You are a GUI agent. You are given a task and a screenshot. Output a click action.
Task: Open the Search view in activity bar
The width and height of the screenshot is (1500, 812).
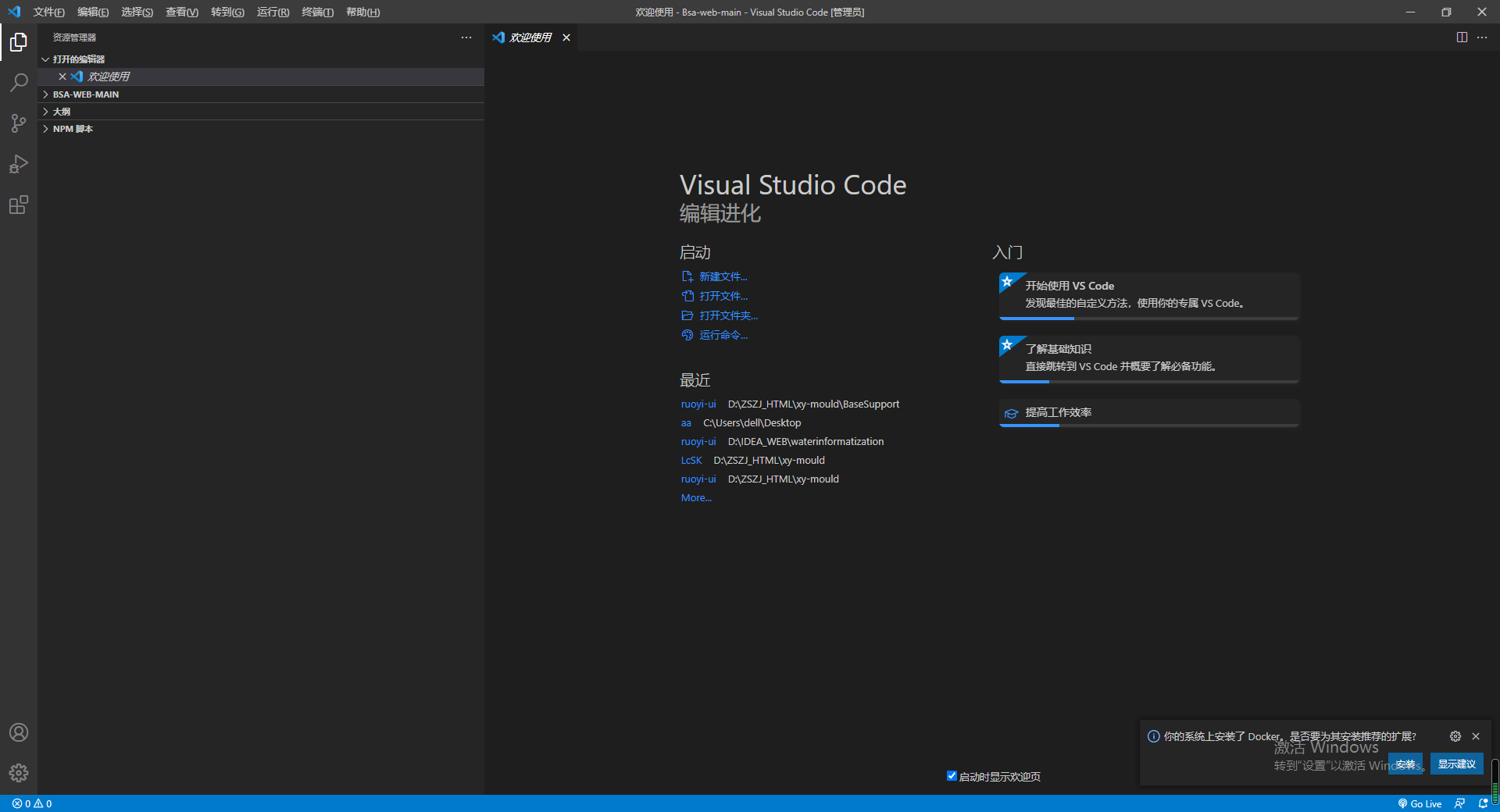tap(19, 83)
